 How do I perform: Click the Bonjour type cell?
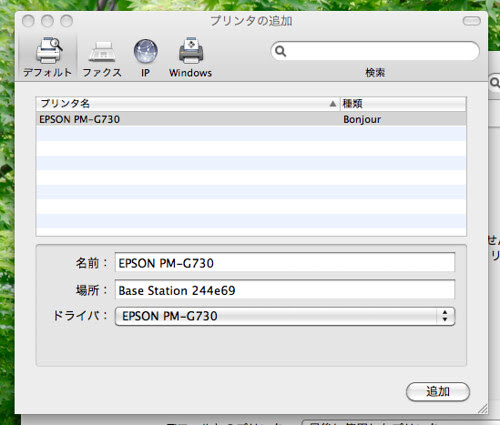362,119
